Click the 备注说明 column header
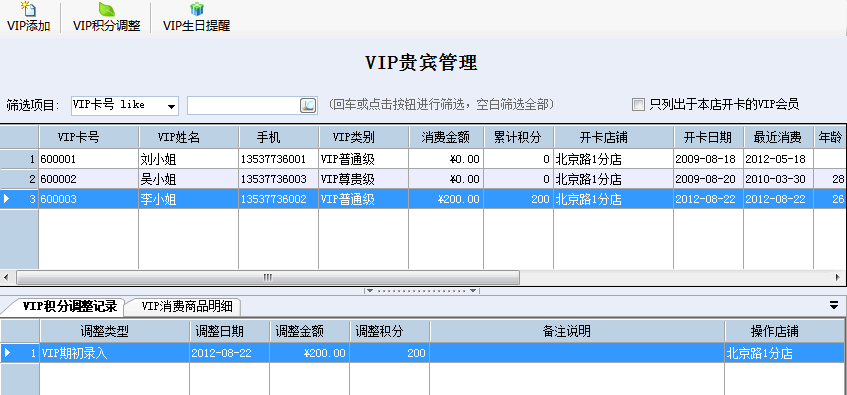The width and height of the screenshot is (847, 395). pos(576,331)
